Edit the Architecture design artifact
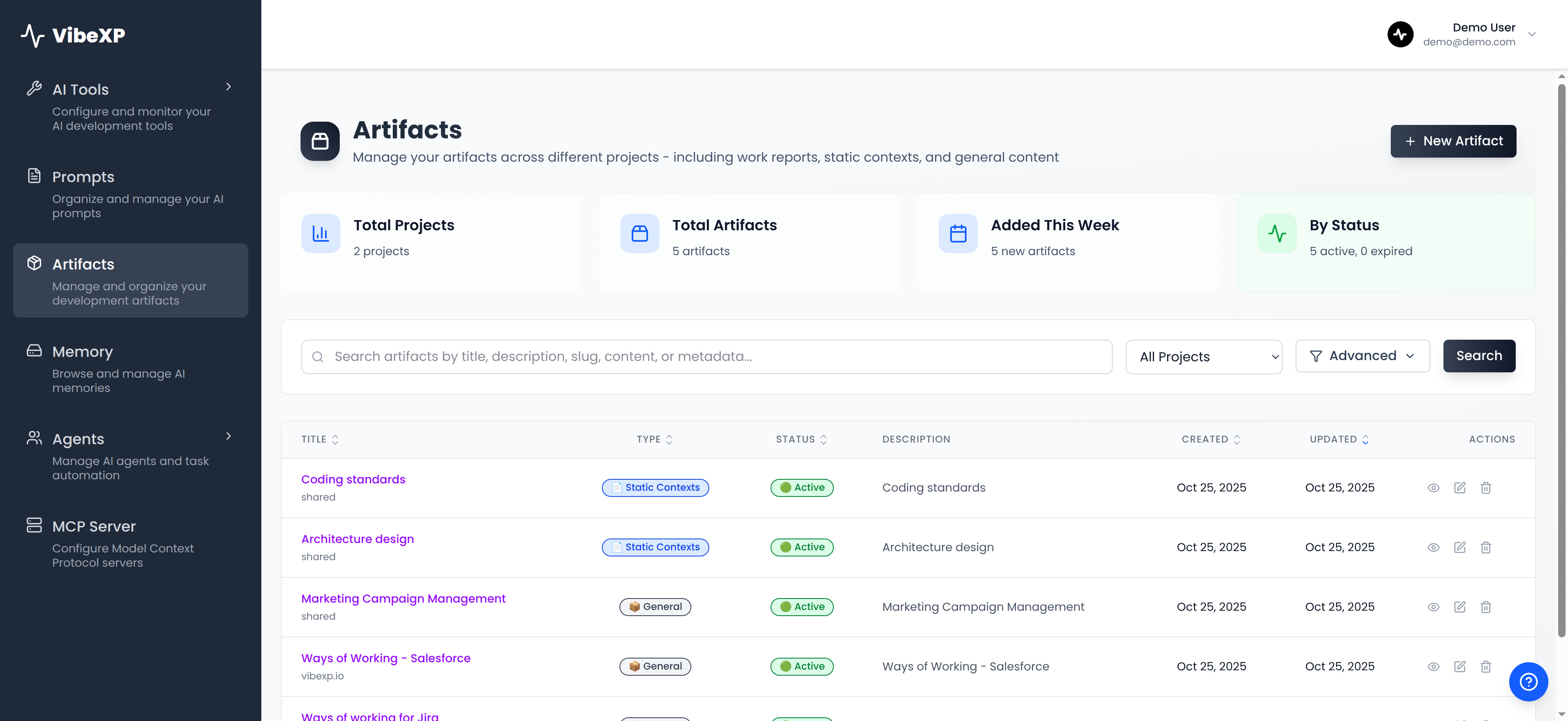This screenshot has height=721, width=1568. pyautogui.click(x=1460, y=547)
